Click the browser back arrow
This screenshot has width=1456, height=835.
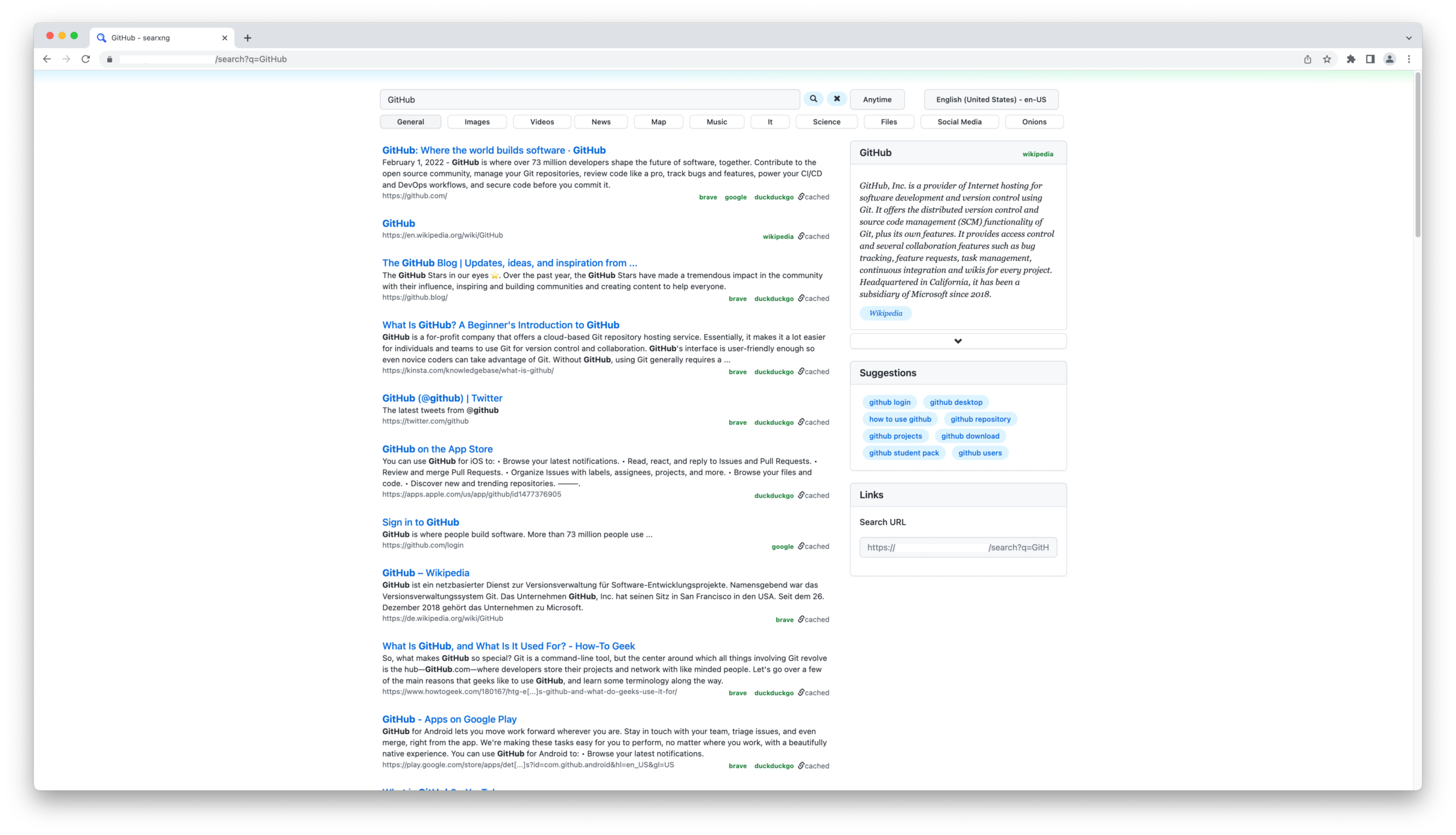coord(46,59)
